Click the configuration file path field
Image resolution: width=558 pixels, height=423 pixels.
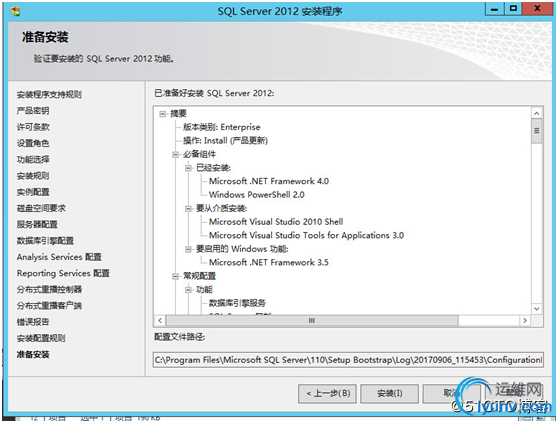[348, 360]
